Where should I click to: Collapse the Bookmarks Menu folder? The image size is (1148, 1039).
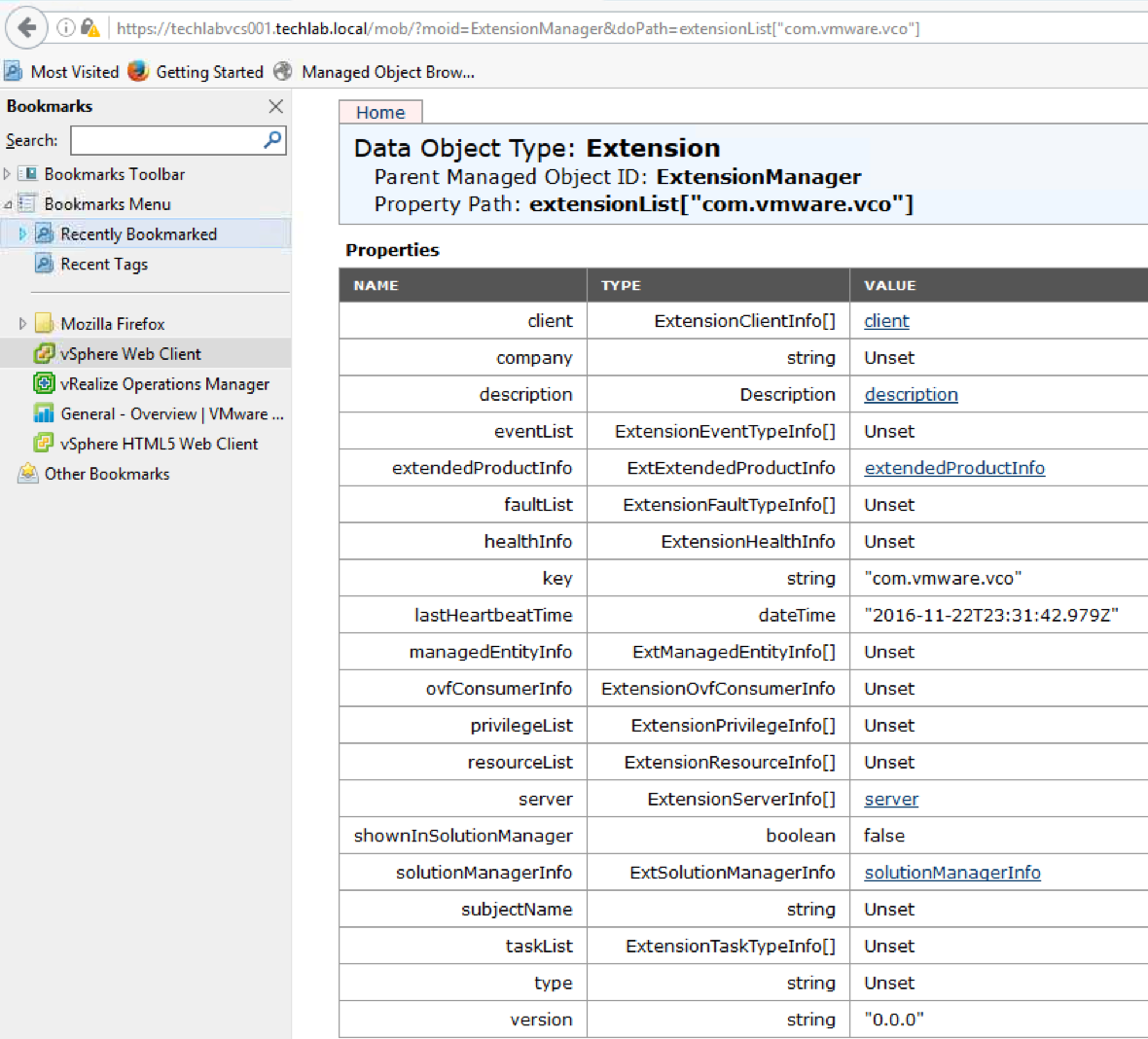tap(8, 204)
